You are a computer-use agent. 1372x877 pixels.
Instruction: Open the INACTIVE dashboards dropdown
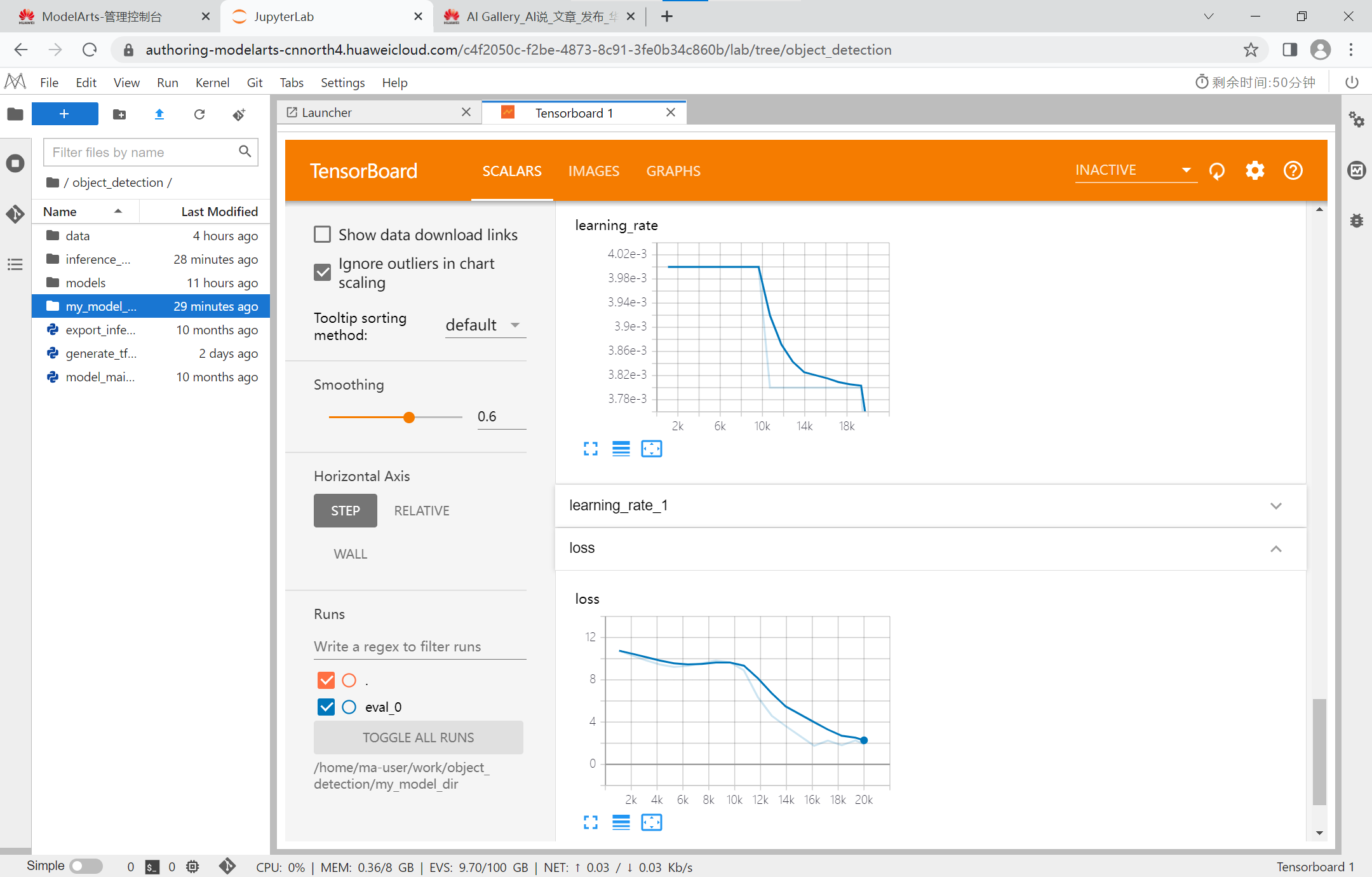(x=1134, y=170)
